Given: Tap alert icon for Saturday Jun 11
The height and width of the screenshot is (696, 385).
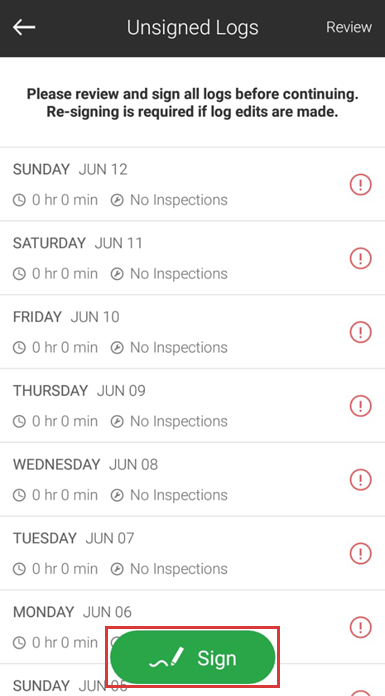Looking at the screenshot, I should (x=361, y=258).
